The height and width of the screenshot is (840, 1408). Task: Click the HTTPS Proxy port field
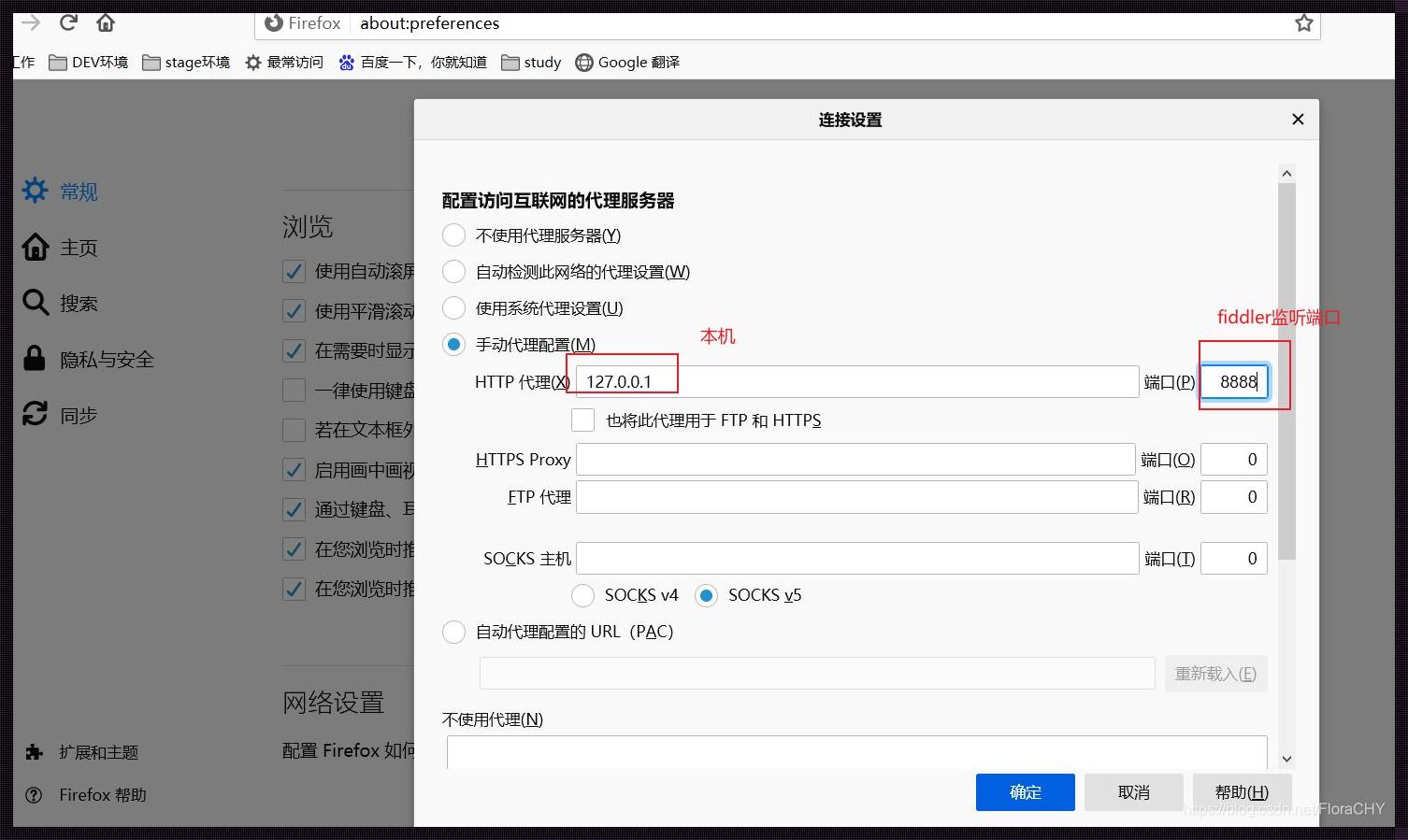(x=1234, y=460)
